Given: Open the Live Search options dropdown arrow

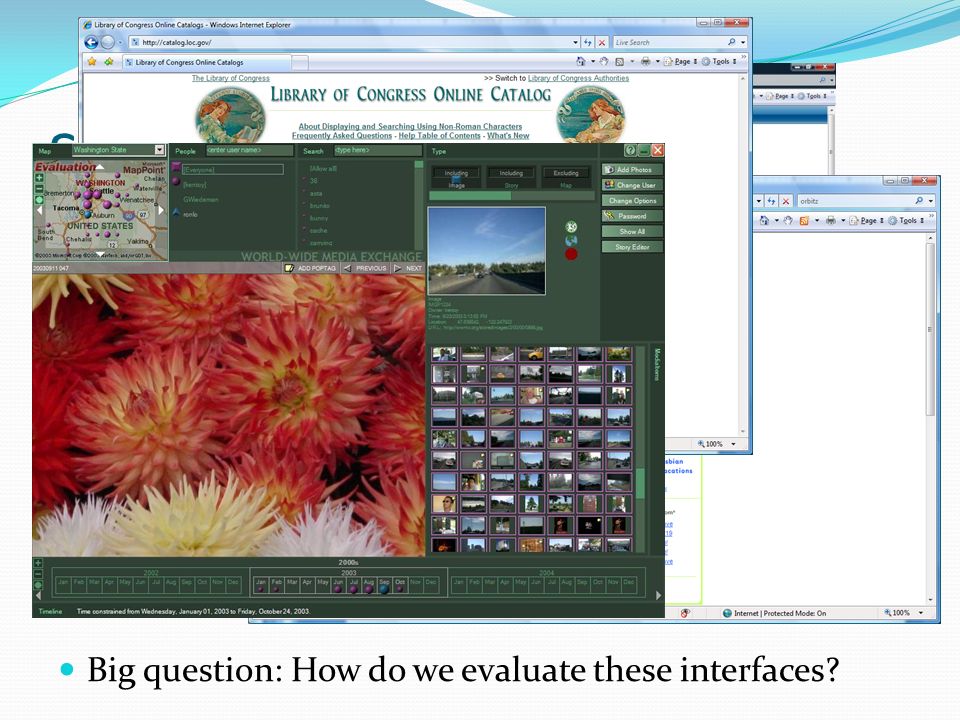Looking at the screenshot, I should point(743,42).
